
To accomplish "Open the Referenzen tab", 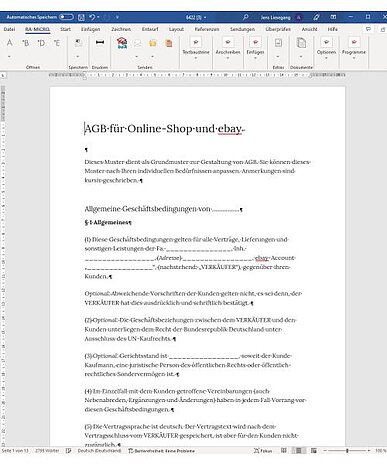I will click(x=207, y=29).
